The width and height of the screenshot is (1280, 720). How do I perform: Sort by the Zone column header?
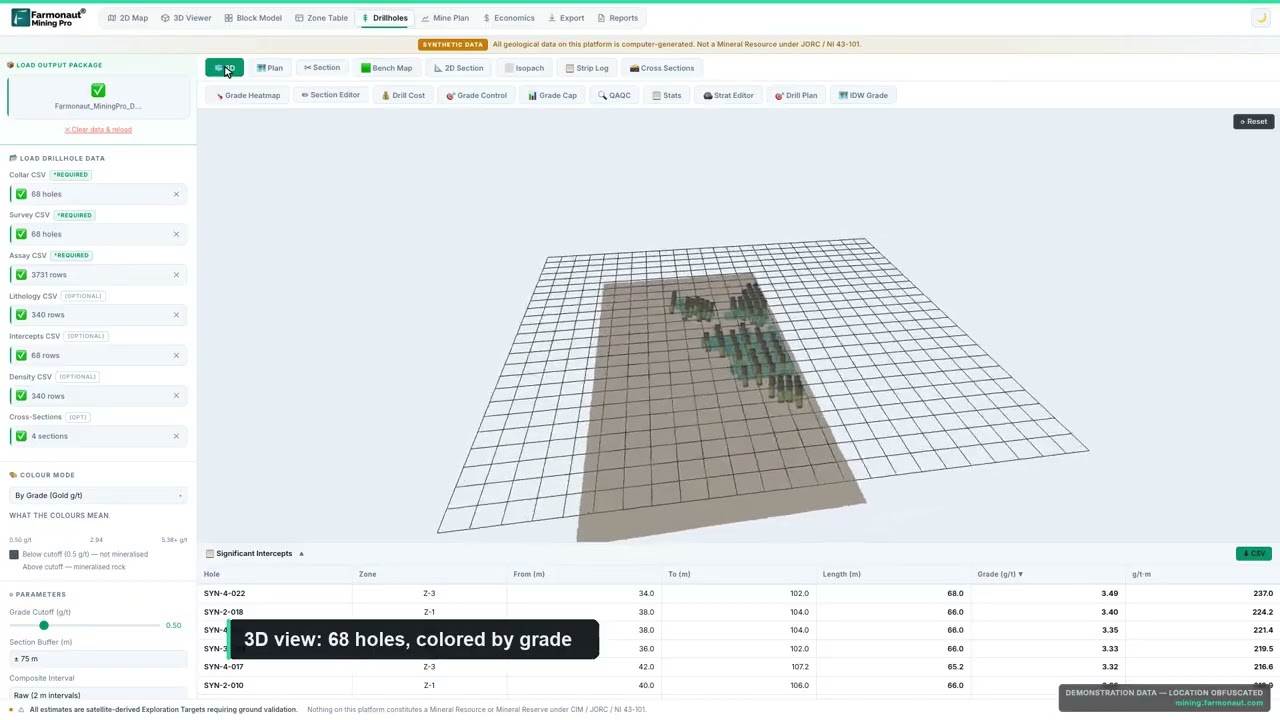click(367, 574)
